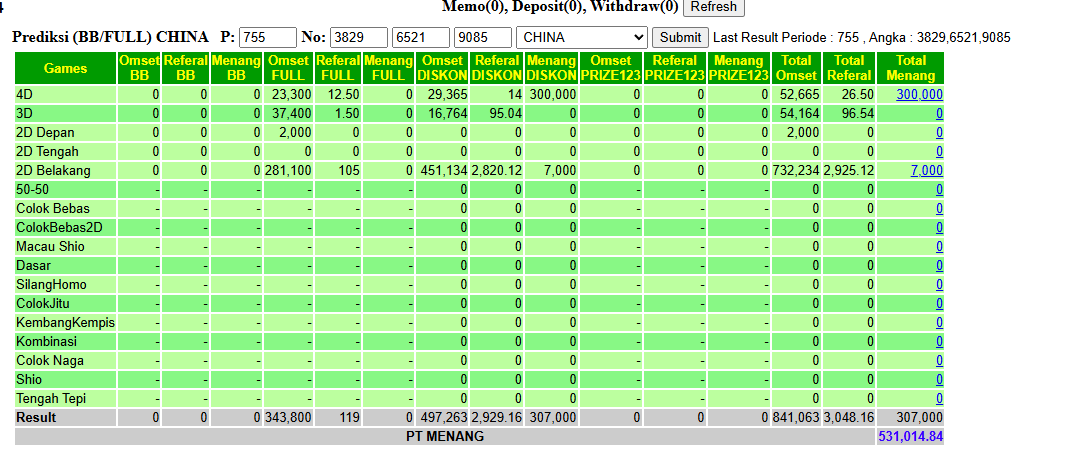Open the Tengah Tepi Total Menang link
Image resolution: width=1075 pixels, height=464 pixels.
[939, 399]
